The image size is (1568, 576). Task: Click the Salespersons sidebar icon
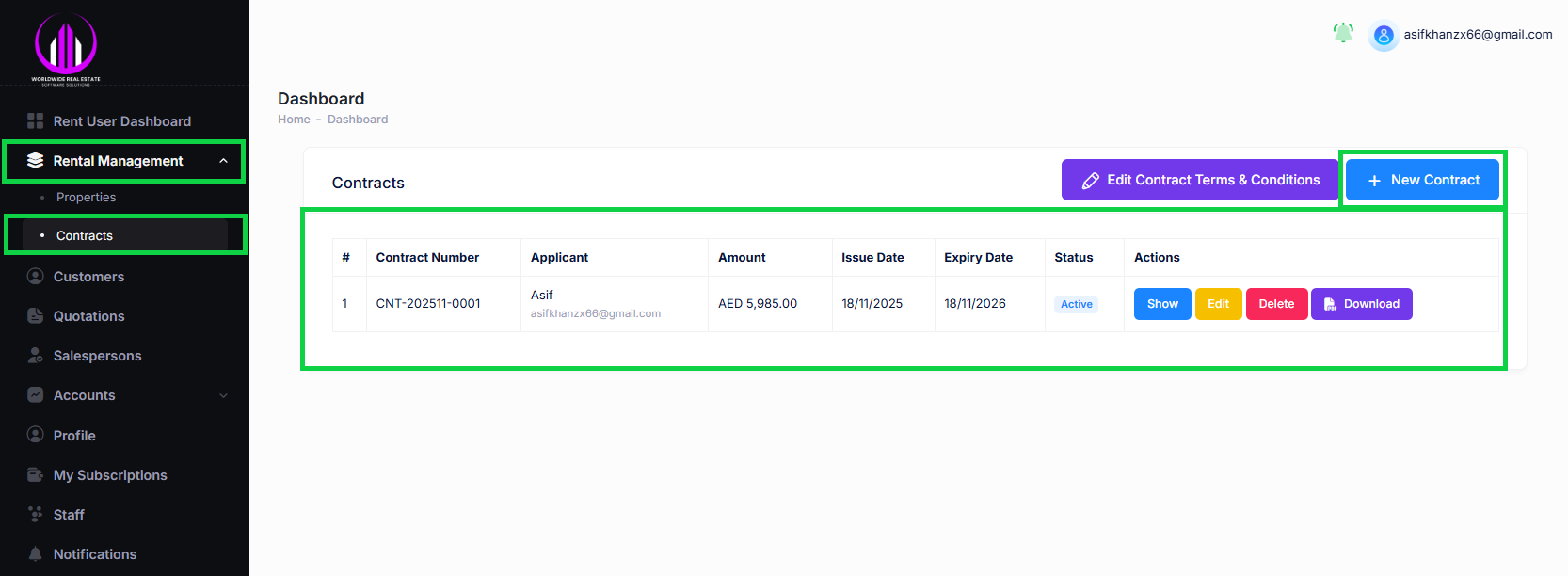click(x=35, y=355)
